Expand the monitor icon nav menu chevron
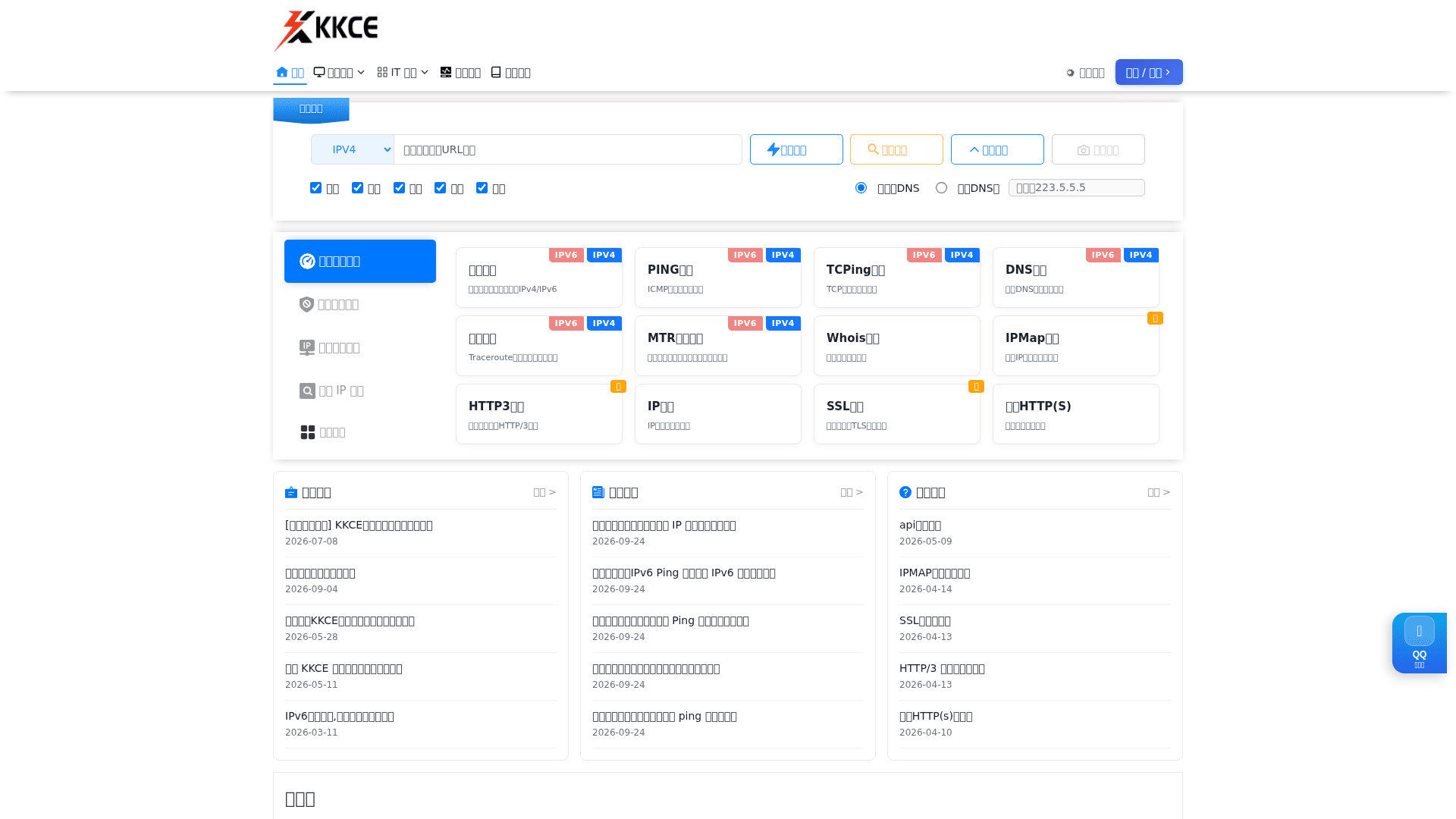1456x819 pixels. (361, 72)
